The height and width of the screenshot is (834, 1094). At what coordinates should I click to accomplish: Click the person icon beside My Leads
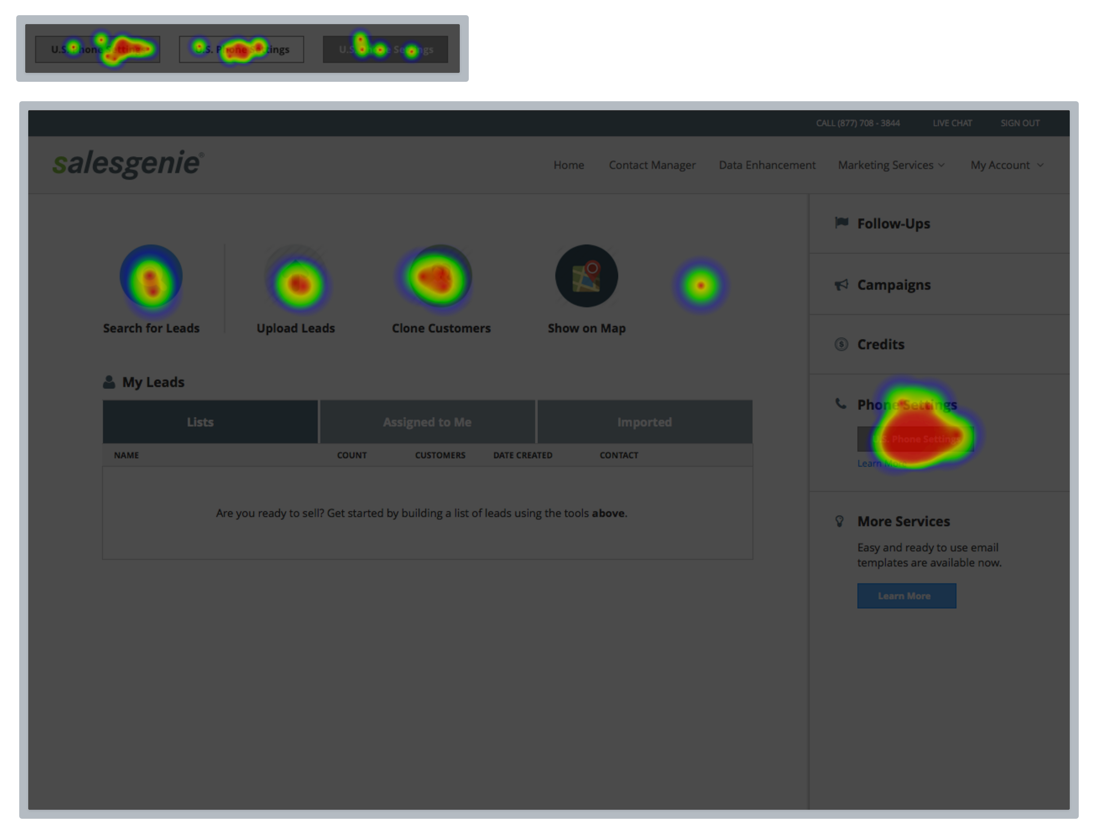click(109, 382)
